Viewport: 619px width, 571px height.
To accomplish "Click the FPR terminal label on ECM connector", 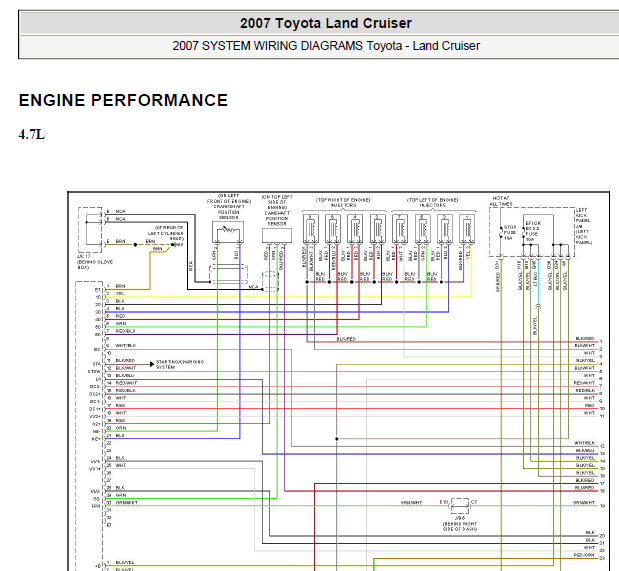I will [x=96, y=506].
